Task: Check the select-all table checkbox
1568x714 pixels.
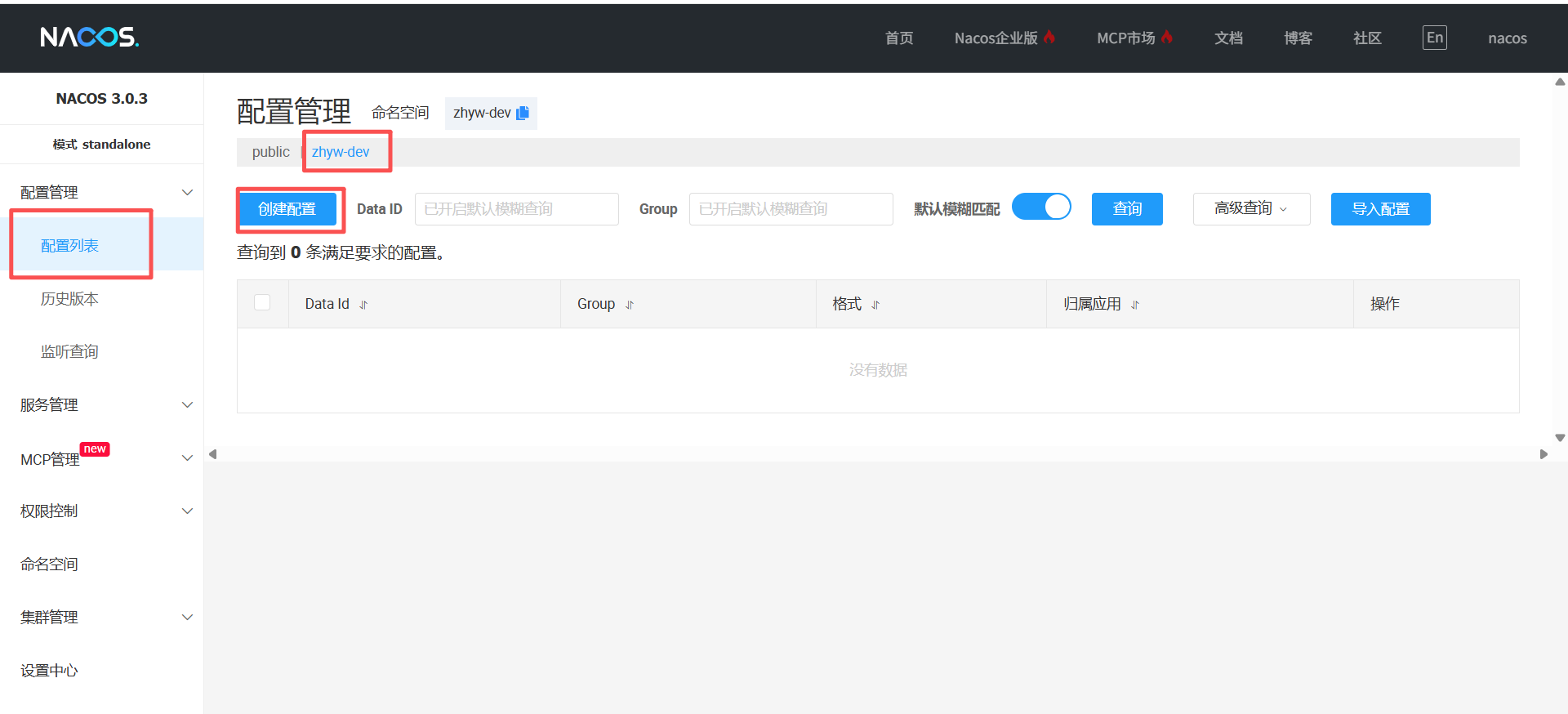Action: pos(262,302)
